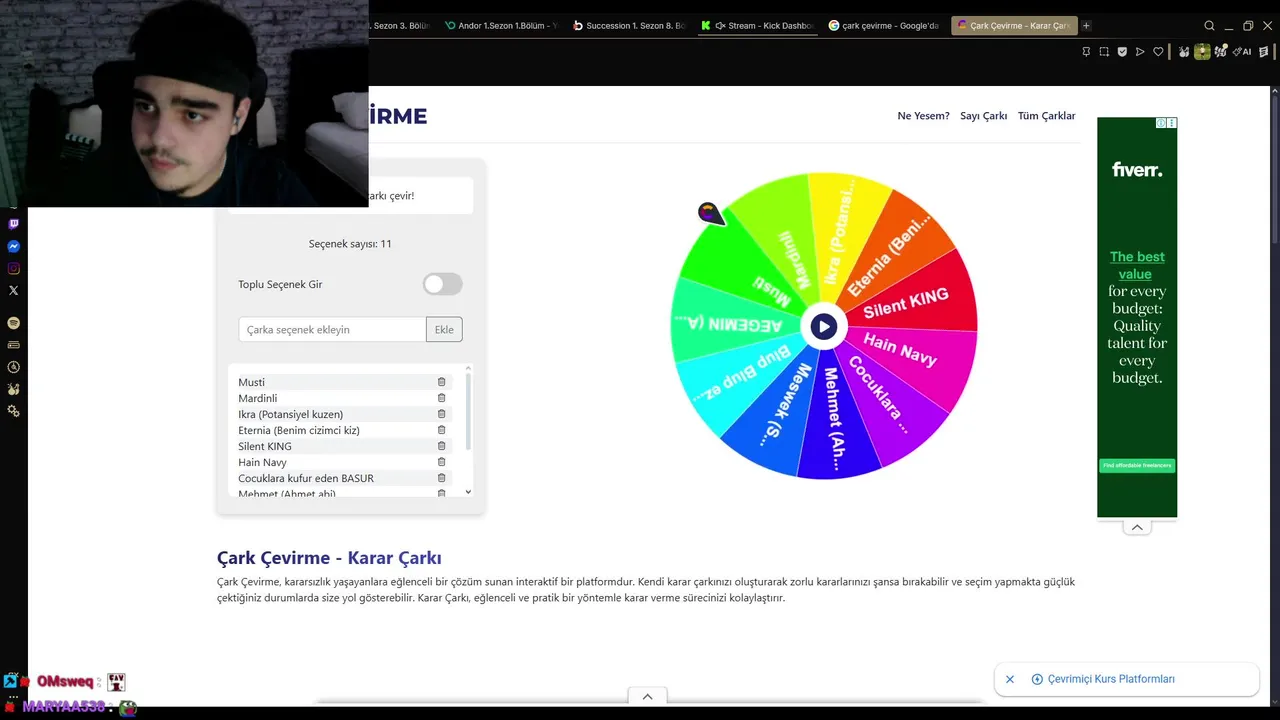Image resolution: width=1280 pixels, height=720 pixels.
Task: Open Tüm Çarklar navigation link
Action: click(x=1046, y=116)
